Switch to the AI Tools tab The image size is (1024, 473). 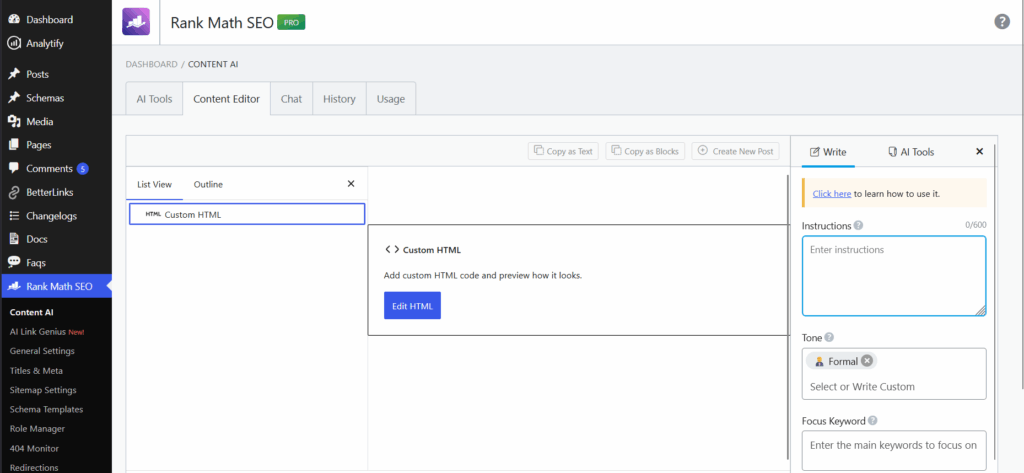[x=154, y=99]
